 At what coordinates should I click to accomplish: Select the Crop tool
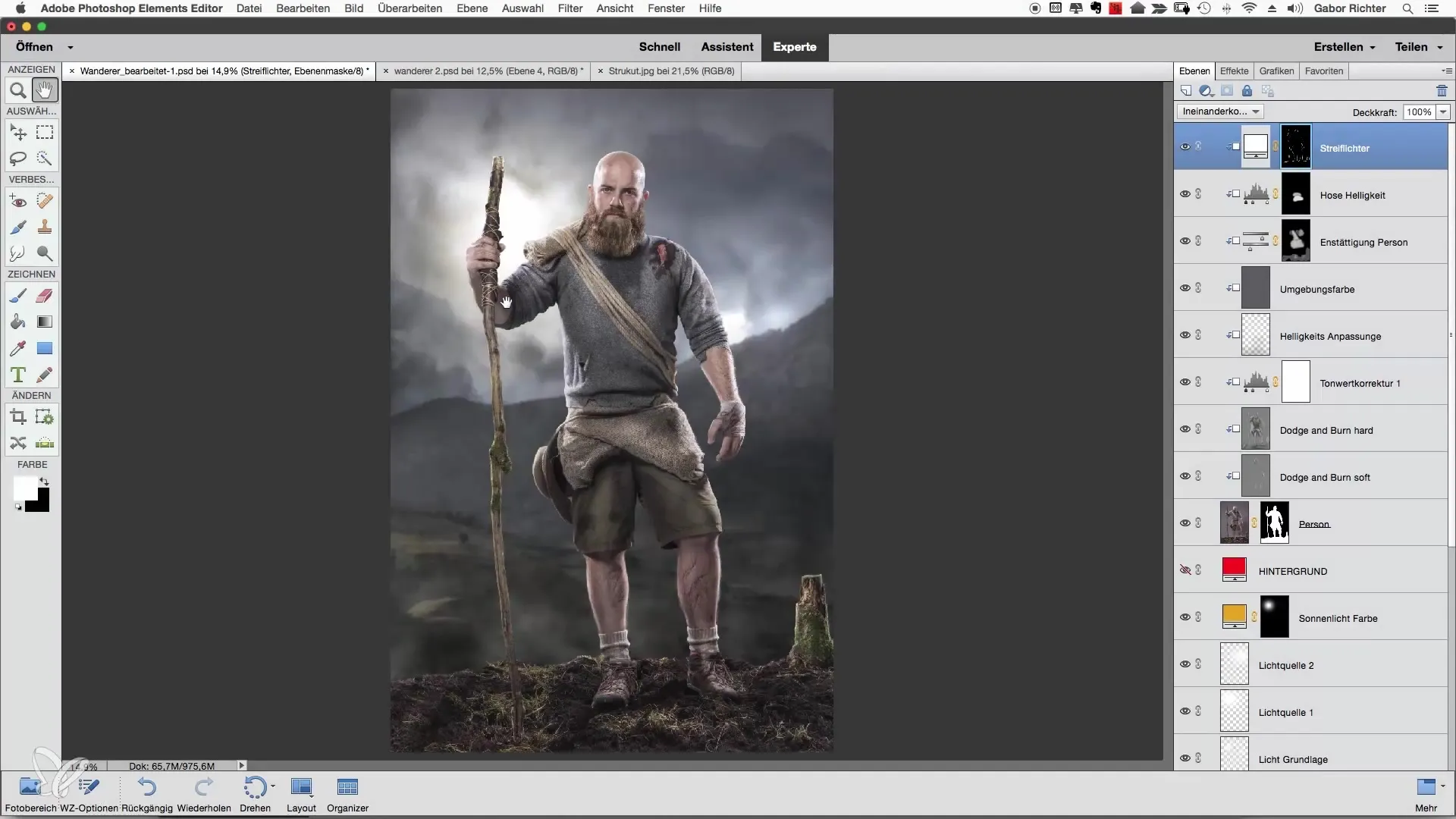tap(18, 417)
